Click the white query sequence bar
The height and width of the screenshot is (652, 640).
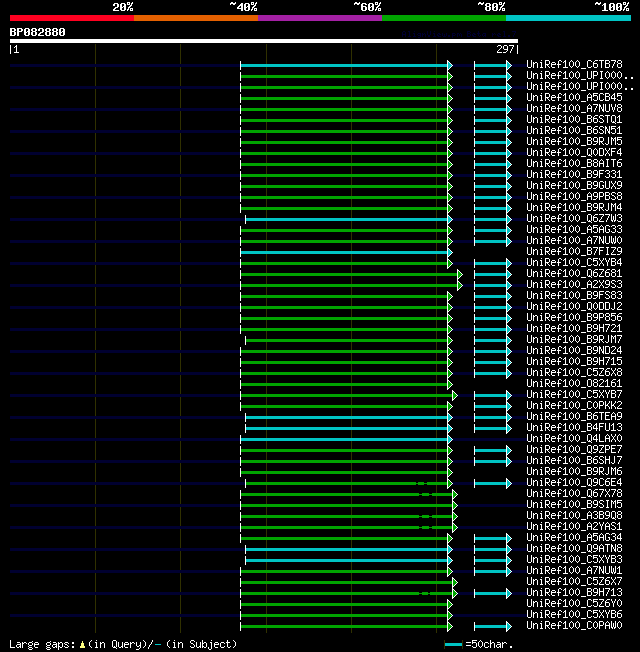(x=264, y=41)
